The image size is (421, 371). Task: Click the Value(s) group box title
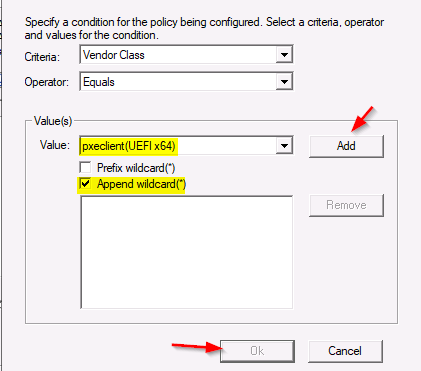[x=53, y=121]
